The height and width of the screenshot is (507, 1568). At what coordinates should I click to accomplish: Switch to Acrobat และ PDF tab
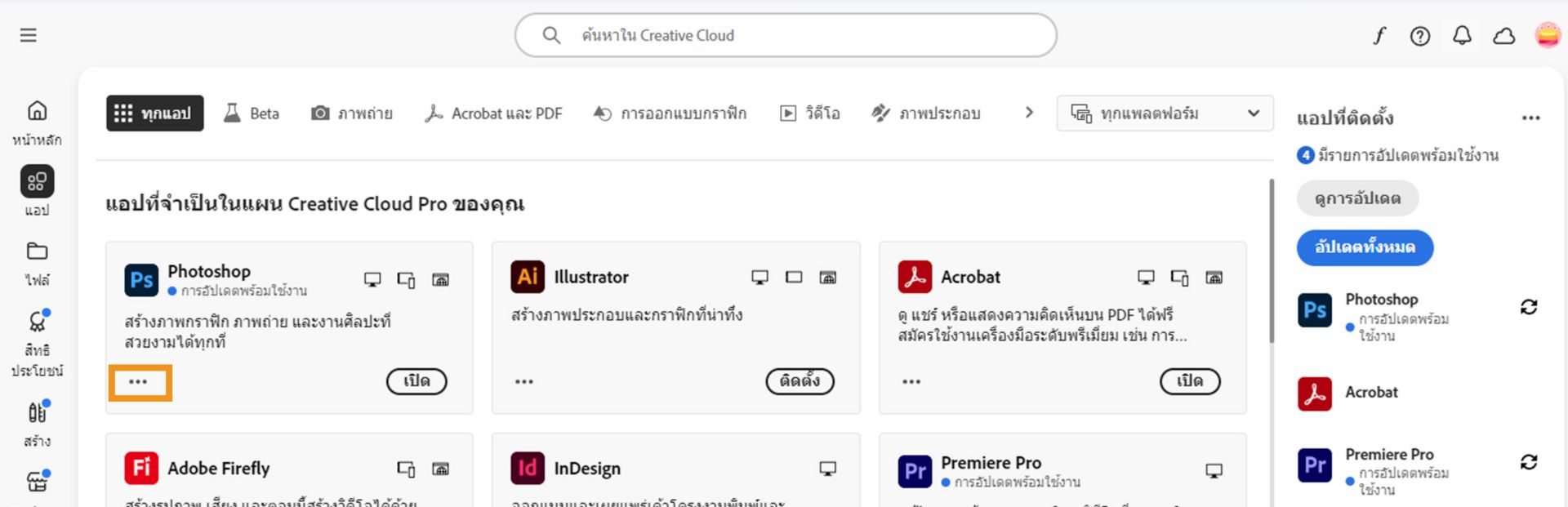click(493, 113)
